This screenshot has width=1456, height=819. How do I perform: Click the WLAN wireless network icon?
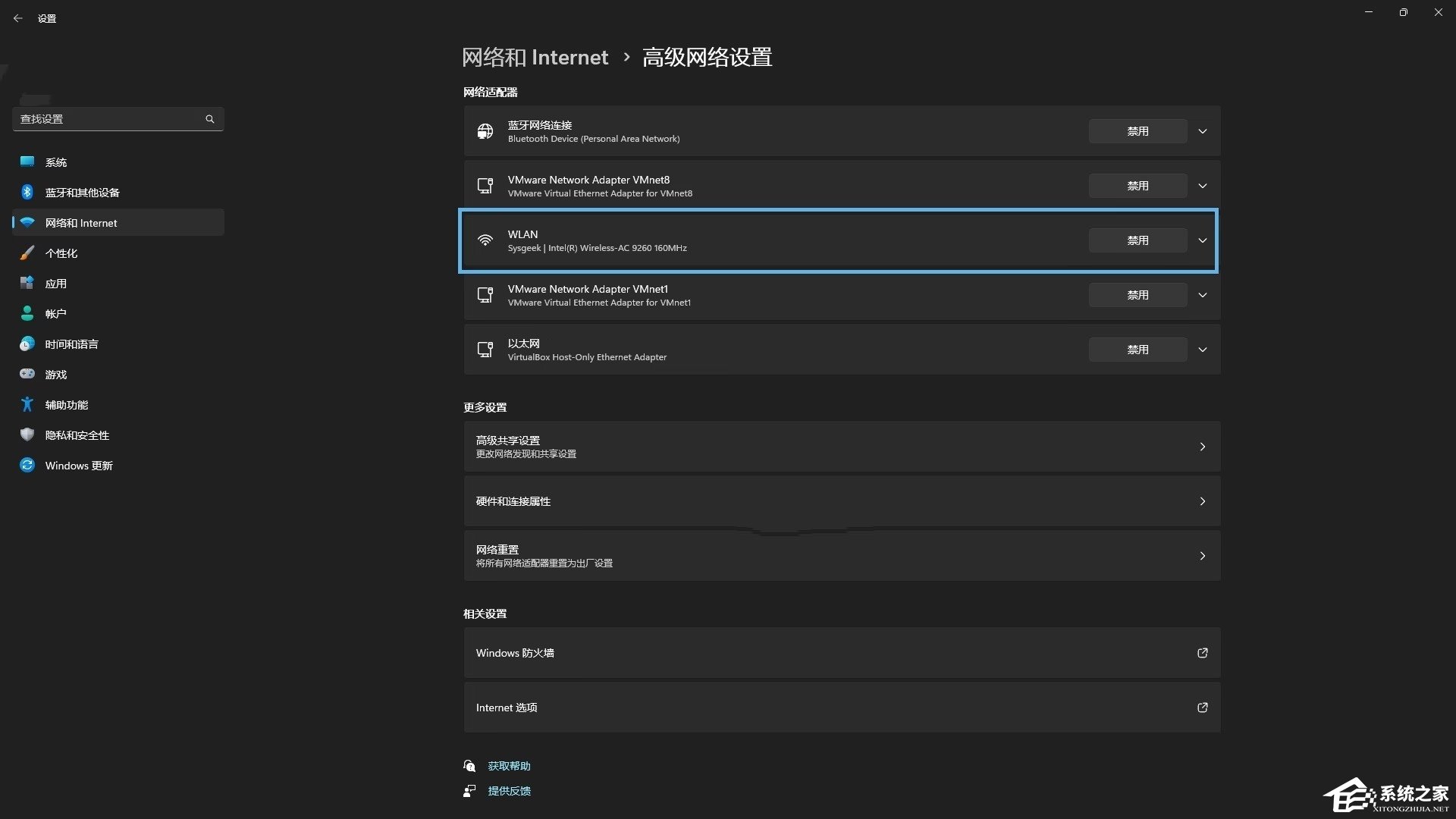coord(484,240)
